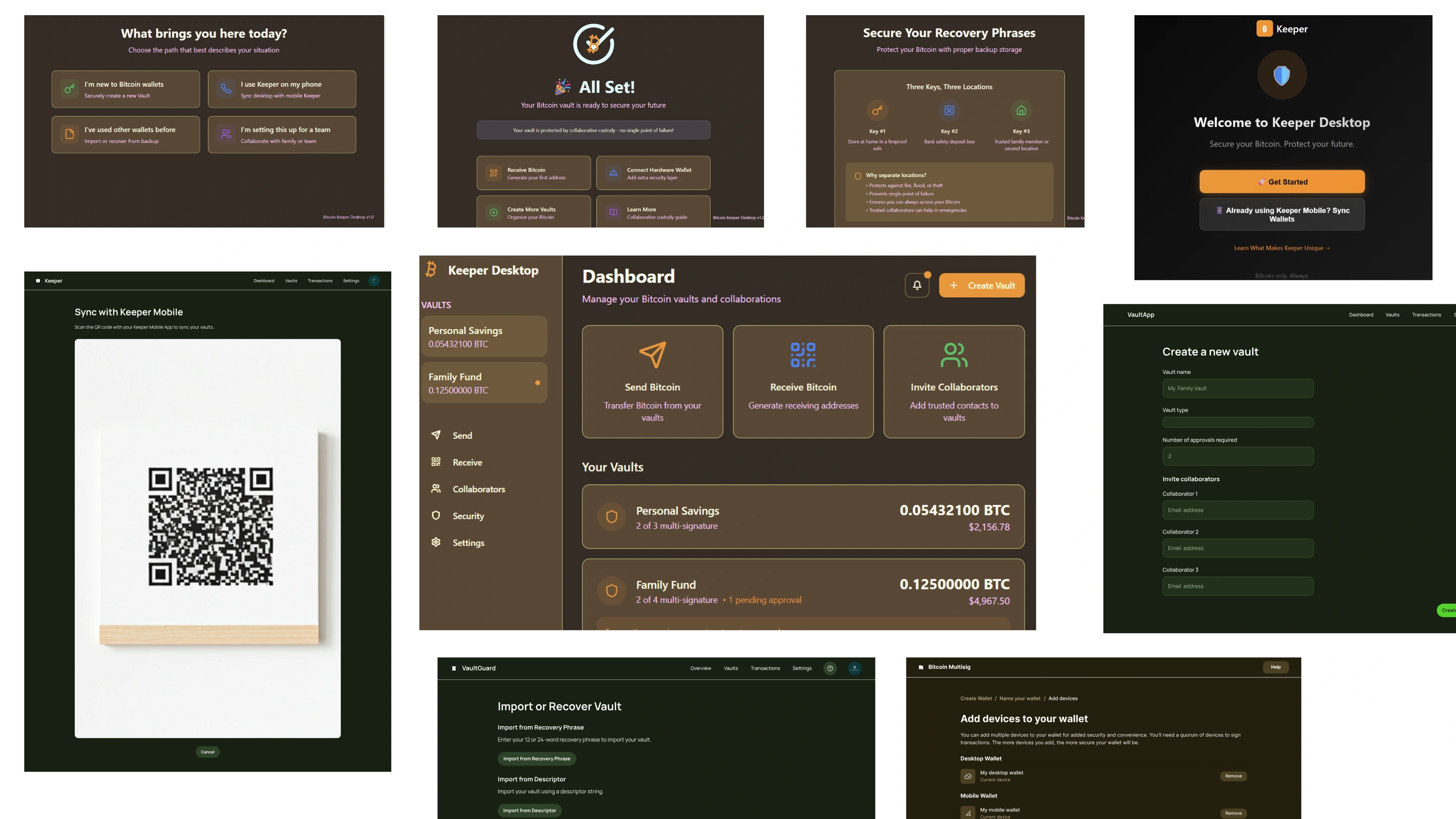Select Personal Savings vault in sidebar list
The width and height of the screenshot is (1456, 819).
484,337
